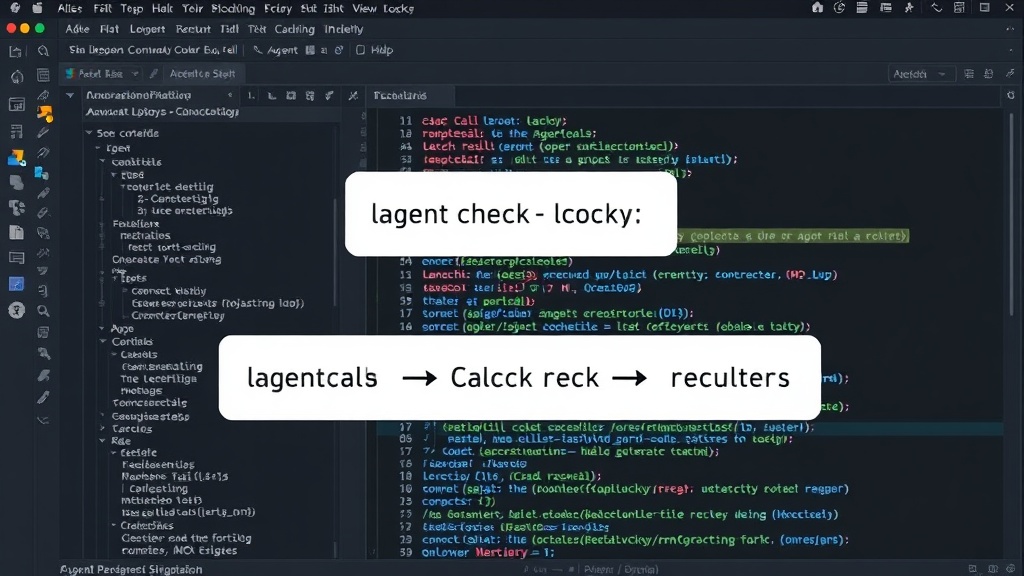Click the comment lines icon in left sidebar
The width and height of the screenshot is (1024, 576).
[x=16, y=258]
